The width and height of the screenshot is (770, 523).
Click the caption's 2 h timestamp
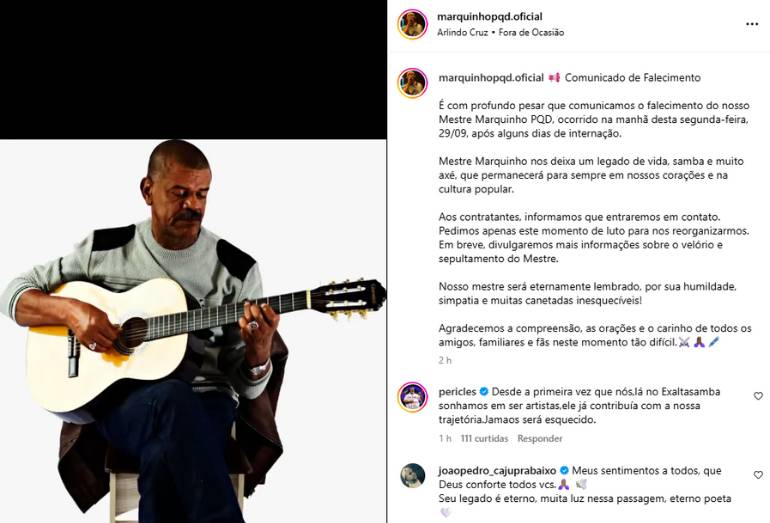coord(444,360)
